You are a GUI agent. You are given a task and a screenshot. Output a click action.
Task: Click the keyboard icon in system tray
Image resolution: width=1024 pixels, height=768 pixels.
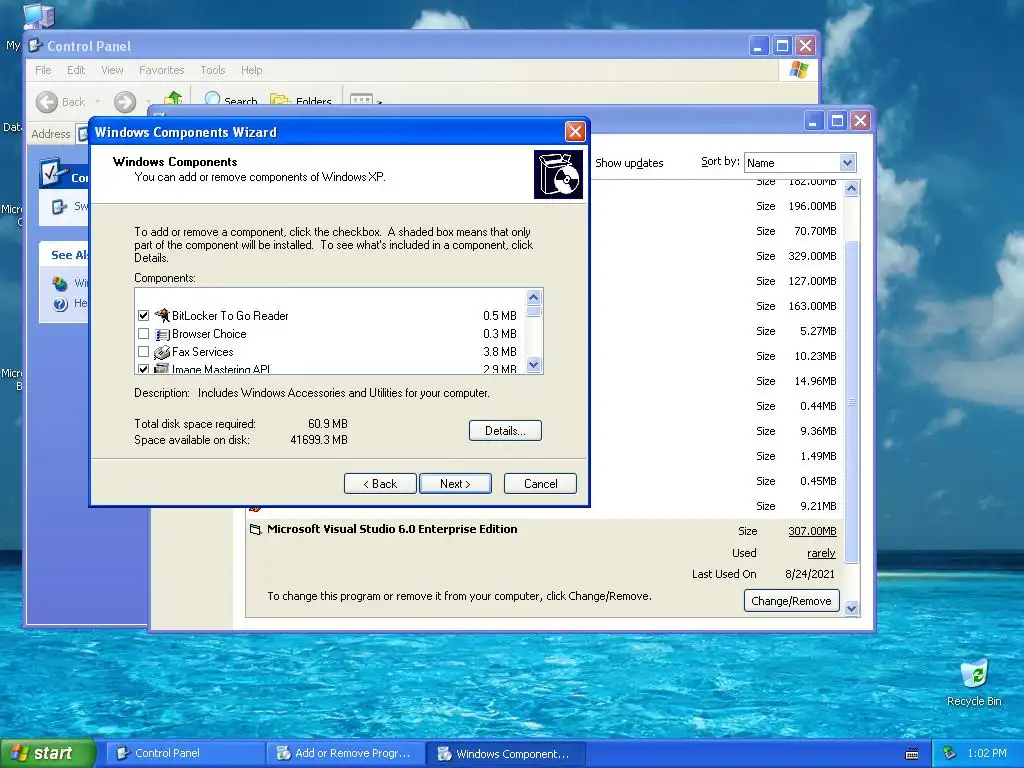click(912, 754)
